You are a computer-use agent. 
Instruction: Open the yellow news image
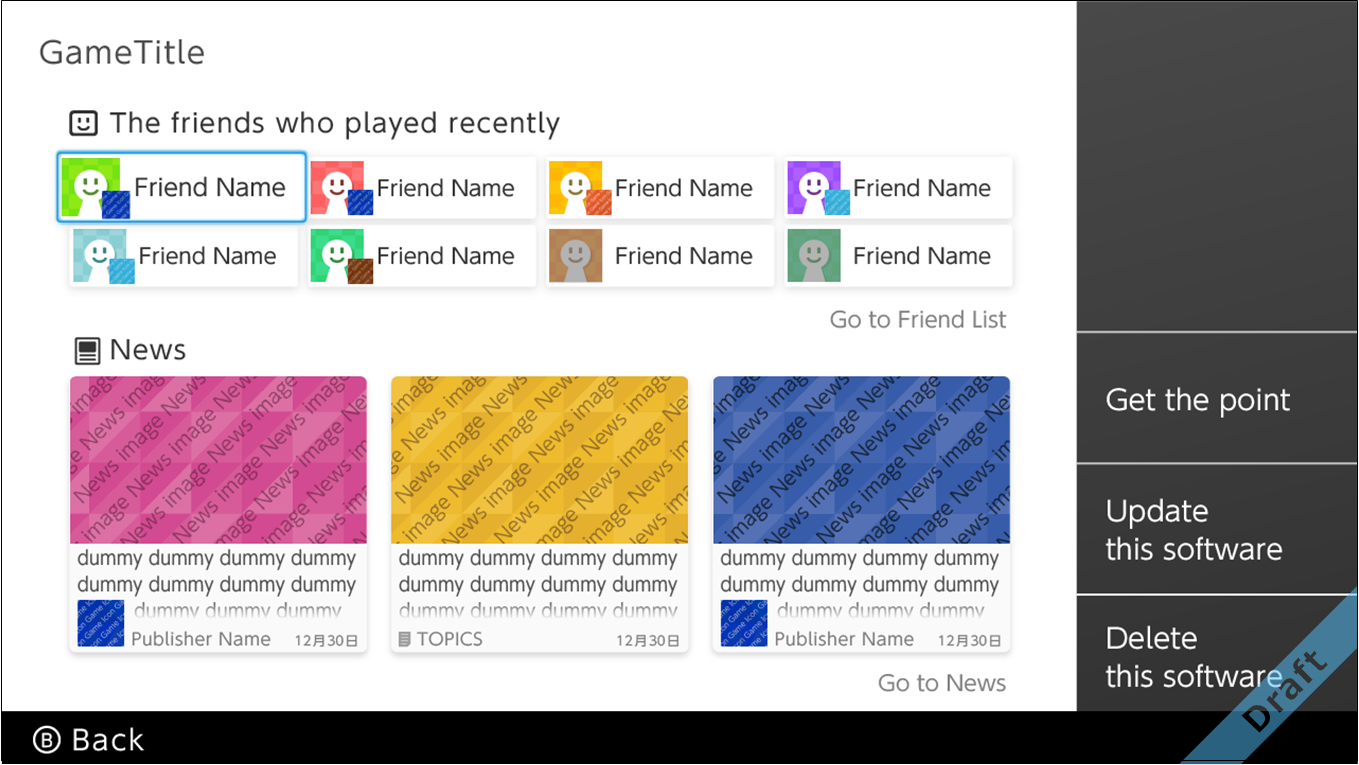[540, 460]
